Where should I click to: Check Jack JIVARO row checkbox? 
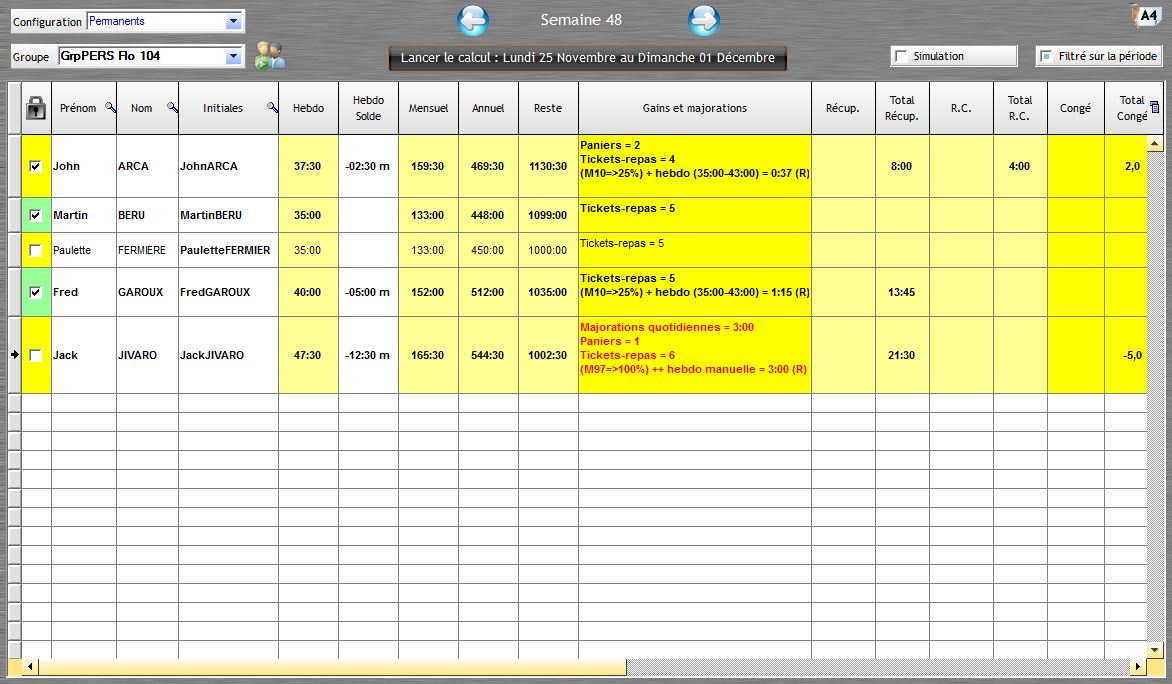coord(35,355)
